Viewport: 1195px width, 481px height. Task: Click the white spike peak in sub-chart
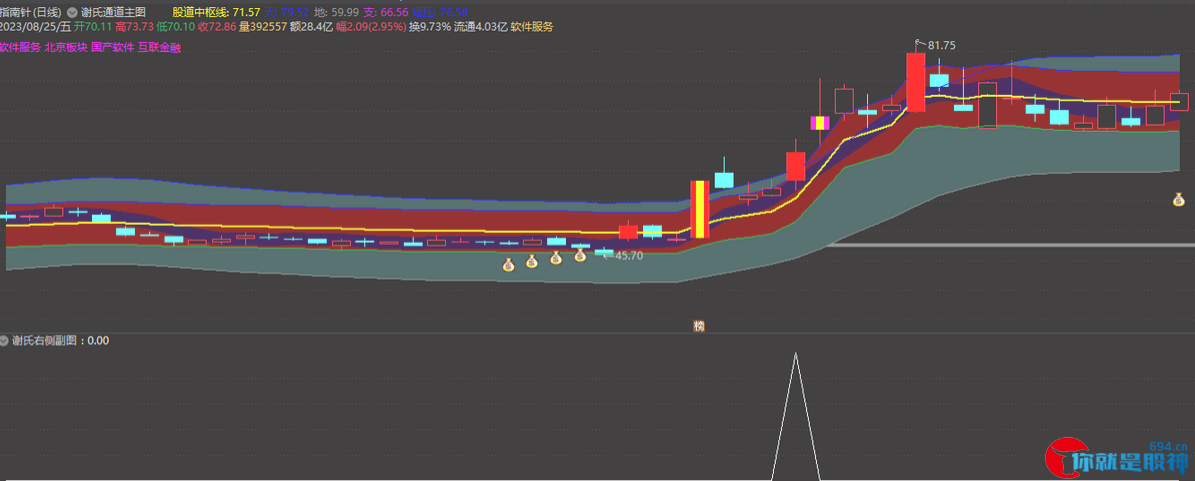796,354
